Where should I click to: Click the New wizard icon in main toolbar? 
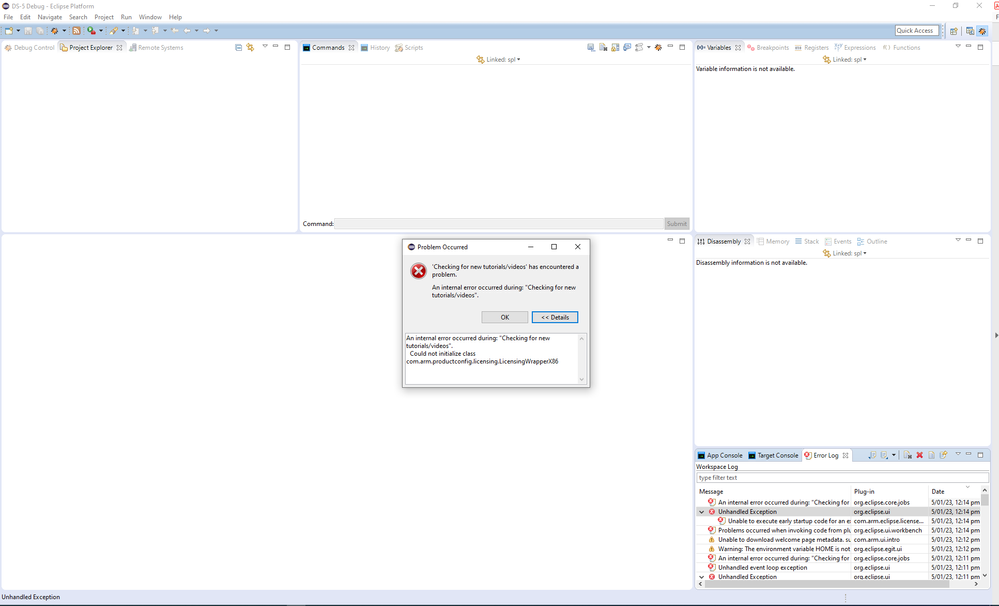pyautogui.click(x=8, y=31)
